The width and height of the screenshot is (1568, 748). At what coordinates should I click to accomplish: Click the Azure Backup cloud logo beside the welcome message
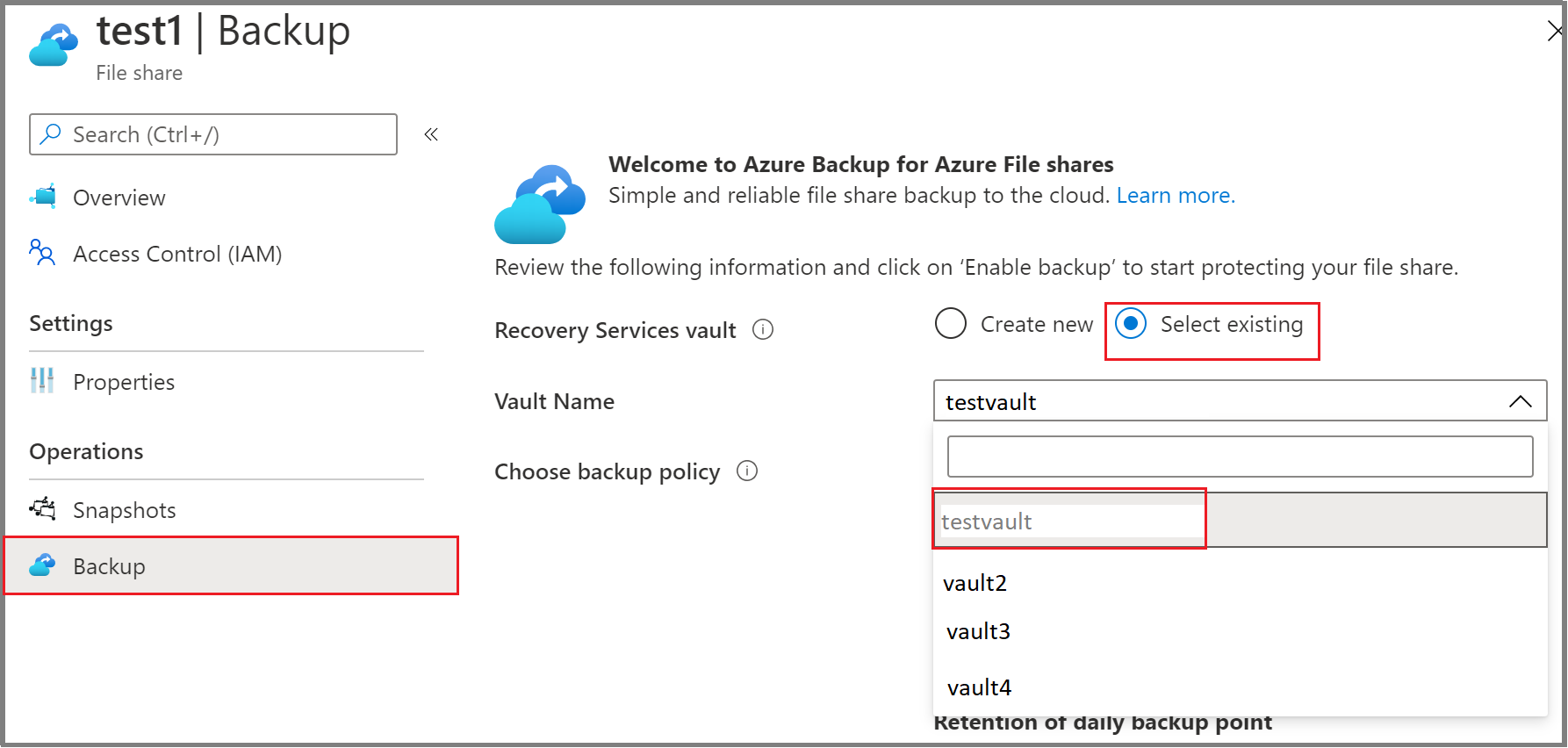(x=541, y=200)
